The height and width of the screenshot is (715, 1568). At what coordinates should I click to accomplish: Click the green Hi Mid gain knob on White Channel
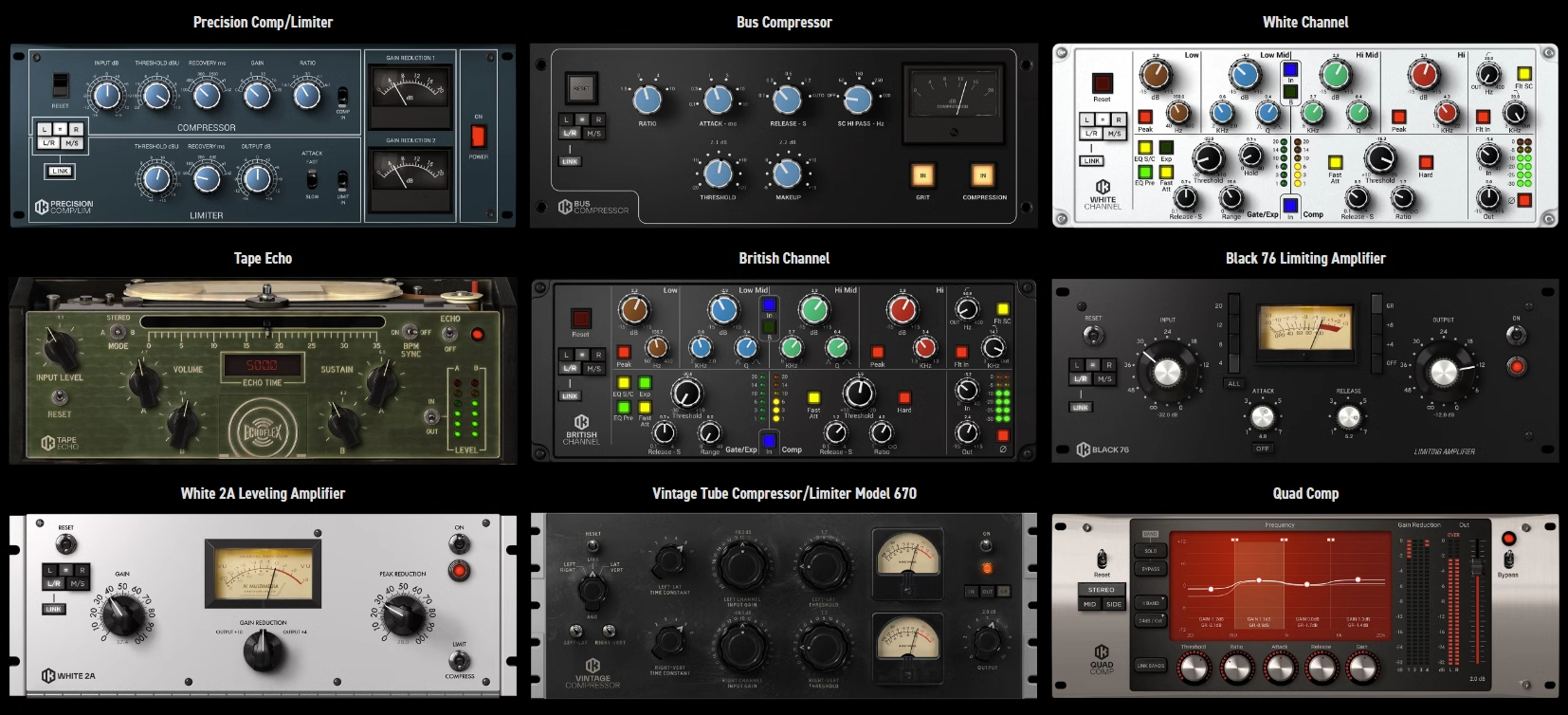[x=1335, y=75]
